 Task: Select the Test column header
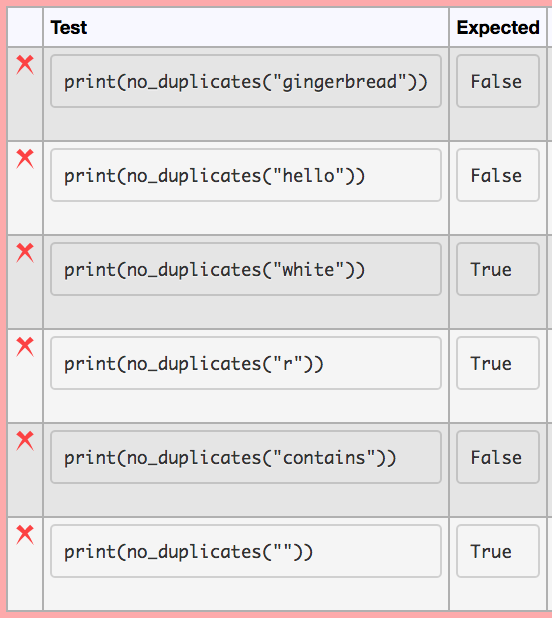pos(69,28)
